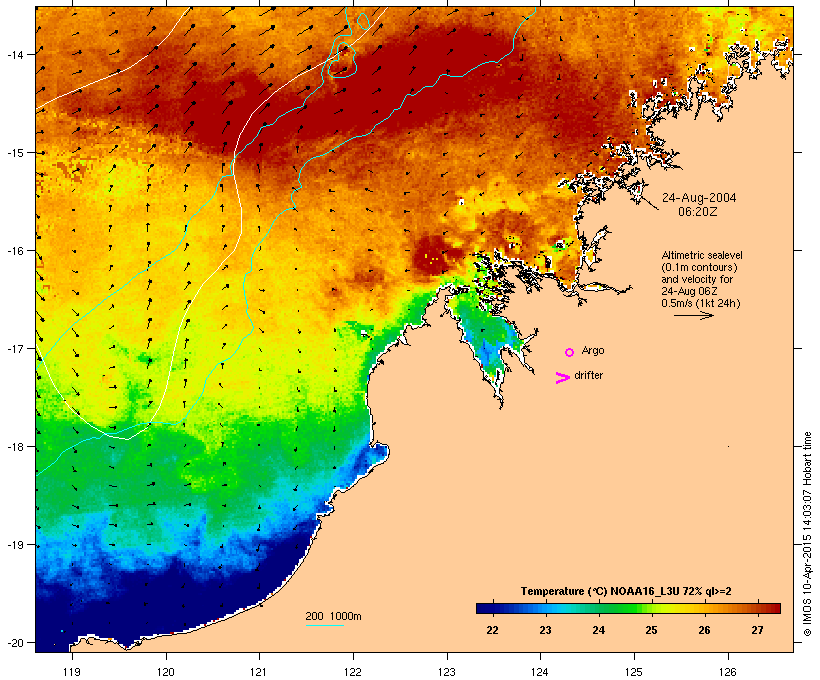The image size is (820, 680).
Task: Click the '24-Aug 06Z' text line
Action: click(x=689, y=291)
